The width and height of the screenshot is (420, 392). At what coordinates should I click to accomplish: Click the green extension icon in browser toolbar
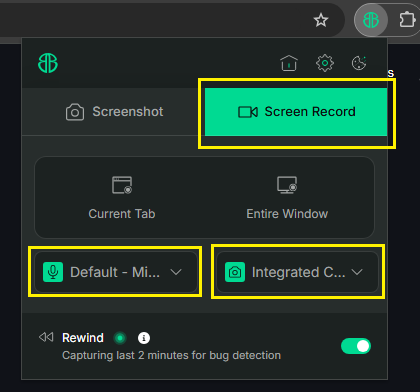tap(371, 20)
